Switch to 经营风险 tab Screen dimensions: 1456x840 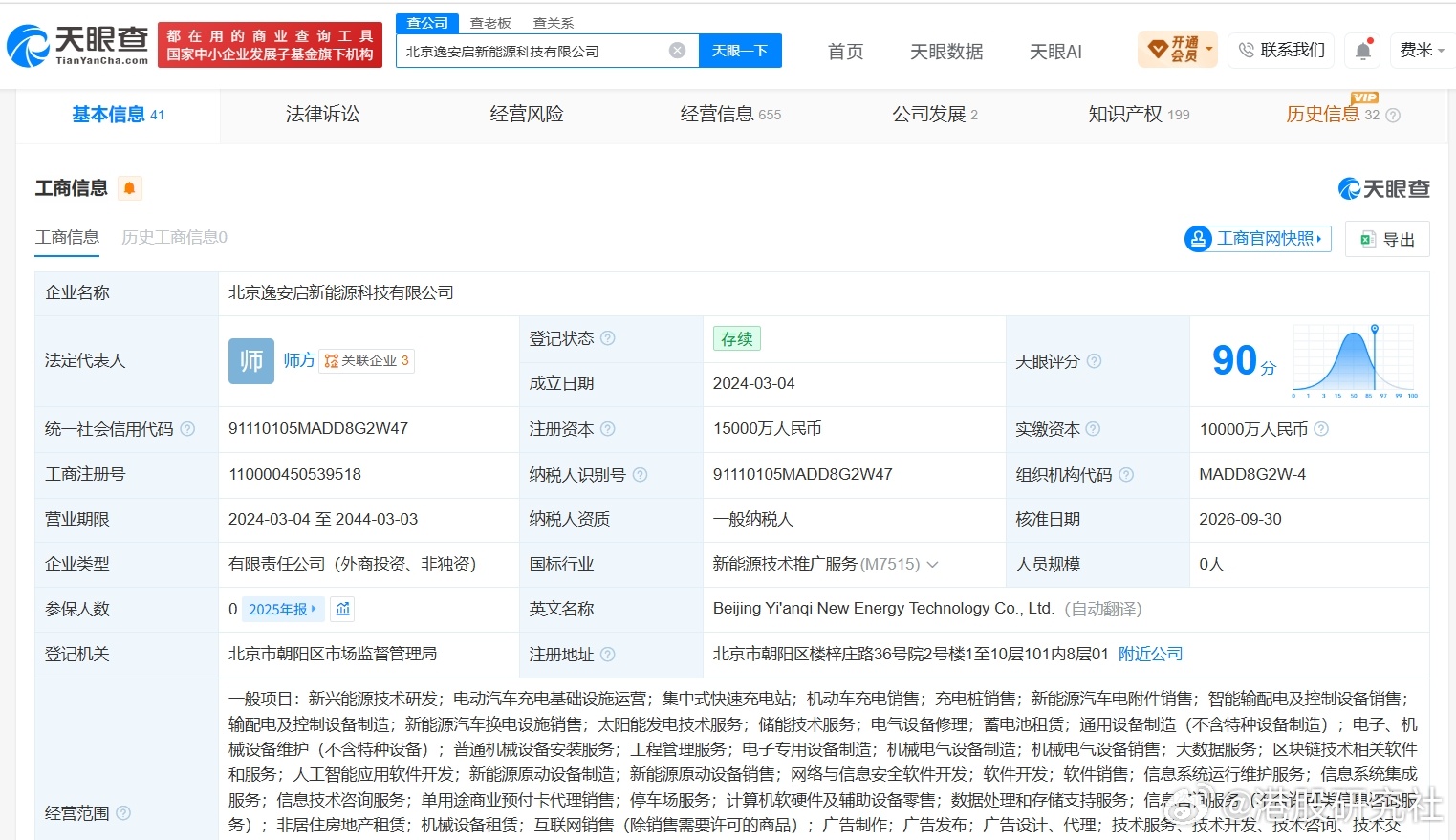tap(527, 115)
